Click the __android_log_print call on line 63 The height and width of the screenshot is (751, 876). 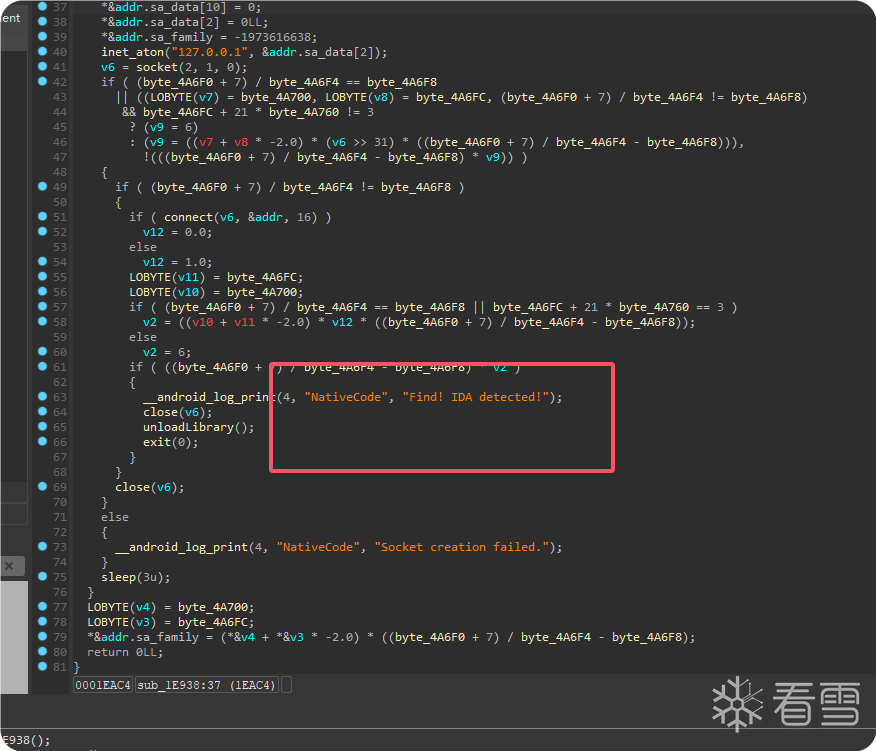353,397
